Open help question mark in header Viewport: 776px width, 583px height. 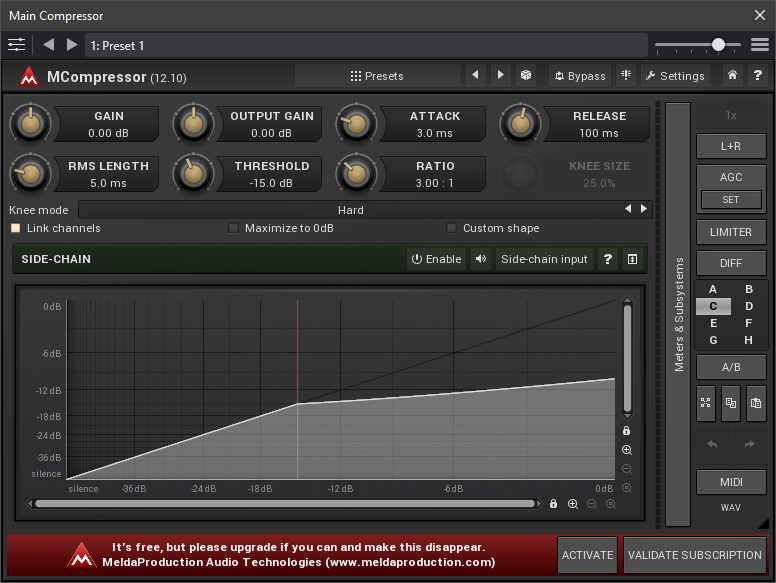pos(757,75)
